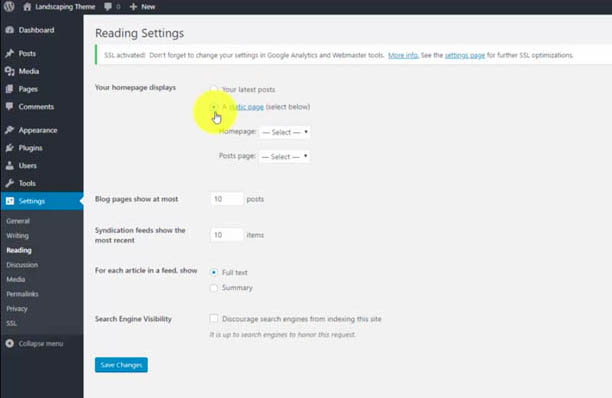The image size is (612, 398).
Task: Click the Media library icon in sidebar
Action: 10,71
